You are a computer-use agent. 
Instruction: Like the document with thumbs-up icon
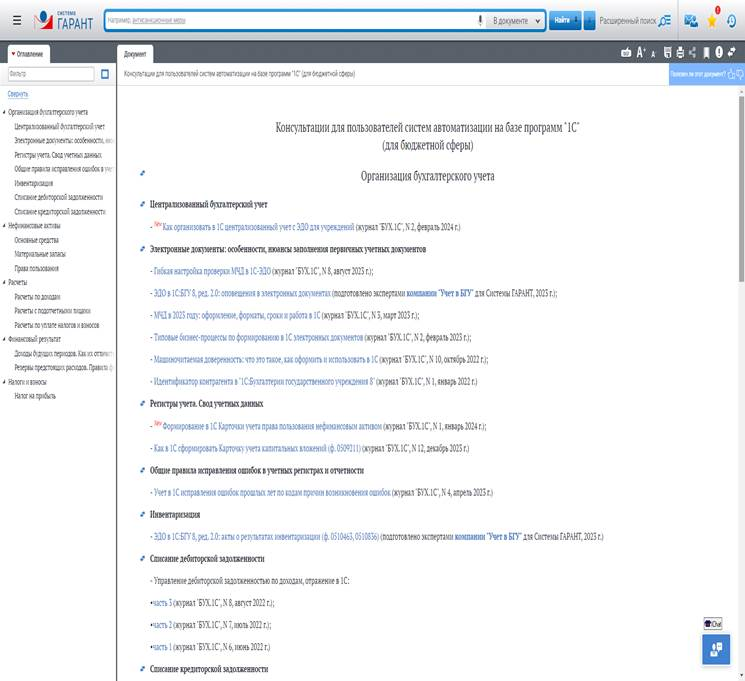[731, 74]
